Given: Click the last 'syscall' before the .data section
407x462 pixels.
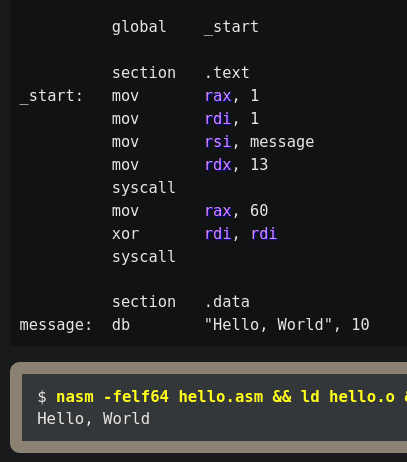Looking at the screenshot, I should tap(144, 257).
